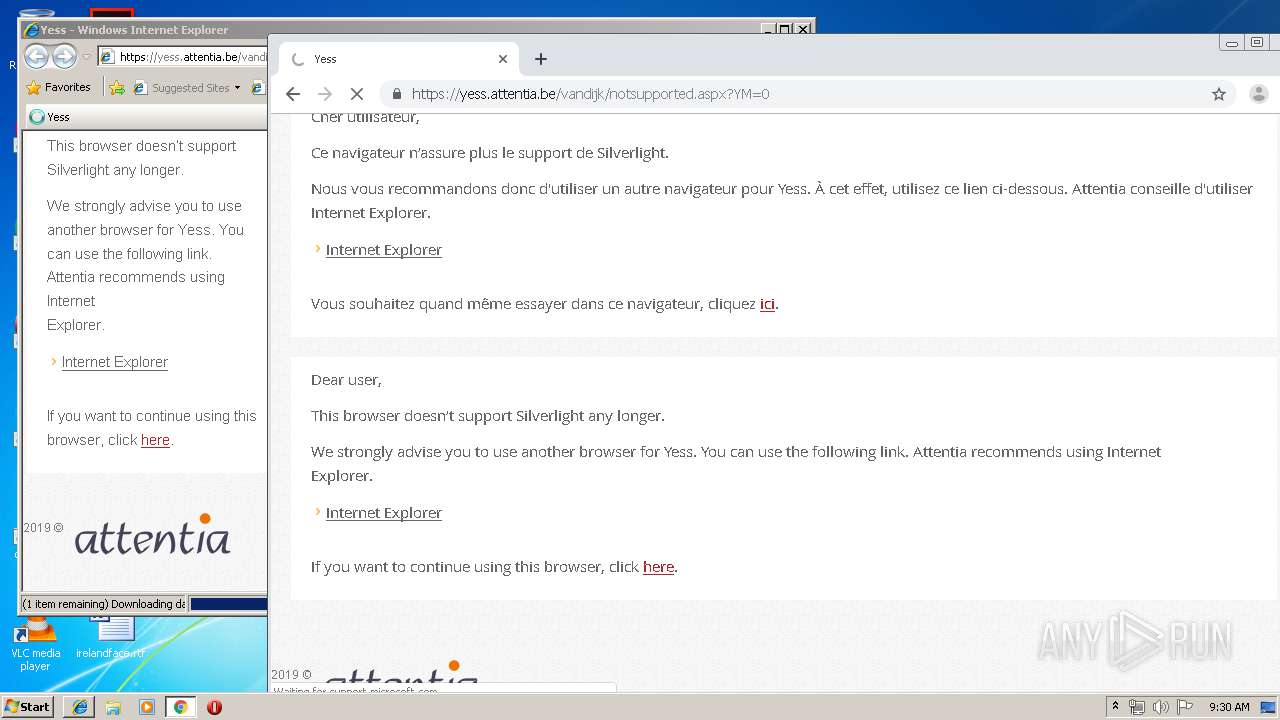Click the red Opera taskbar icon
The width and height of the screenshot is (1280, 720).
click(x=214, y=707)
